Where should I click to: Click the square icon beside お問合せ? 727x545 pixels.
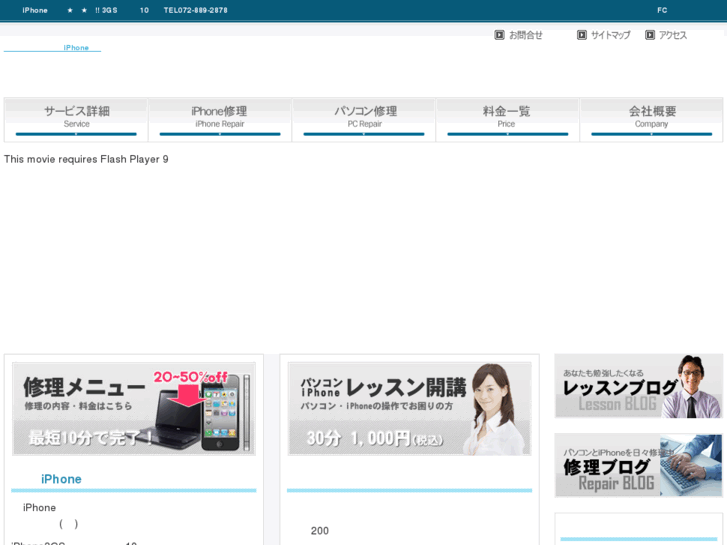coord(499,35)
